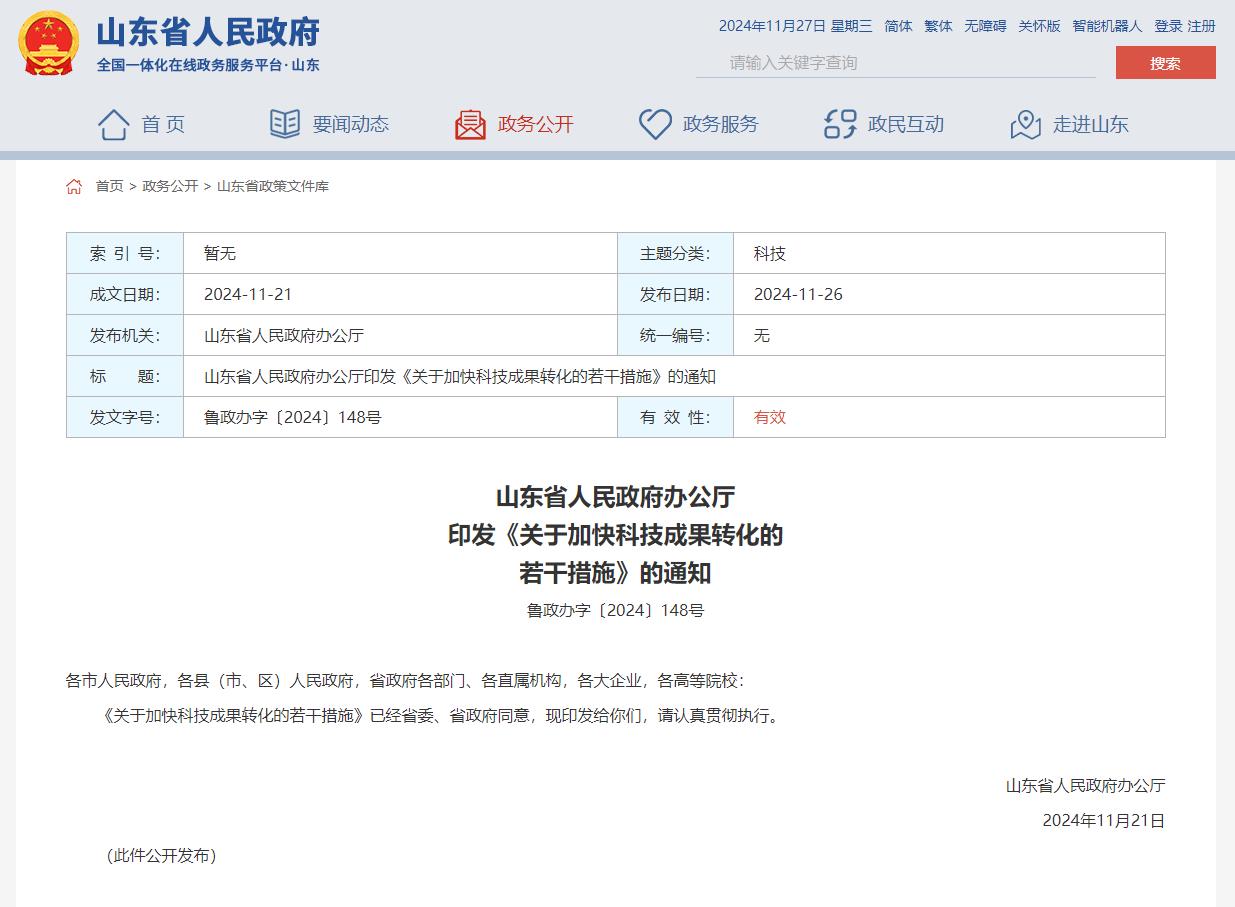Click the 索引号 label cell
Screen dimensions: 1235x907
click(x=125, y=254)
